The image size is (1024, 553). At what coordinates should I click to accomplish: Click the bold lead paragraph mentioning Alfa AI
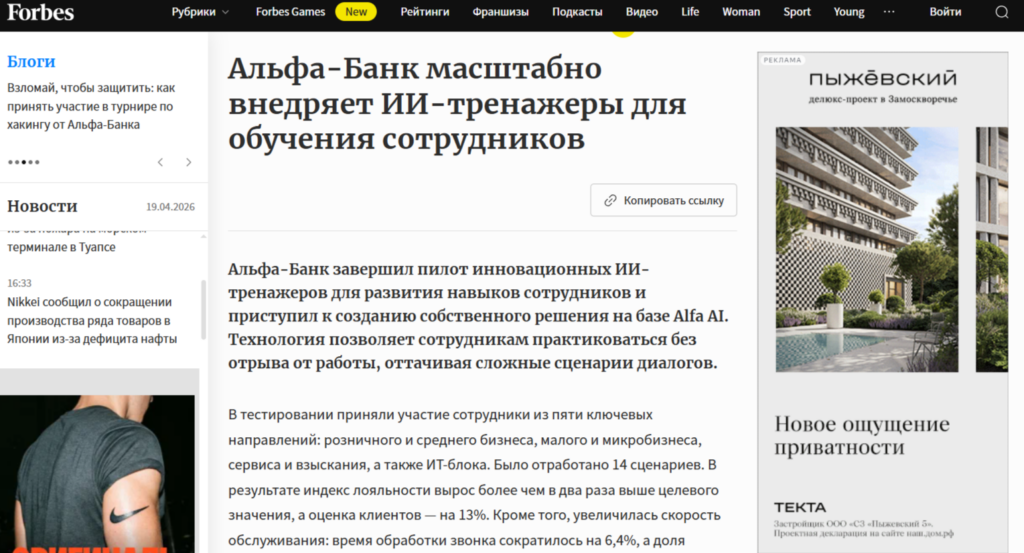478,316
